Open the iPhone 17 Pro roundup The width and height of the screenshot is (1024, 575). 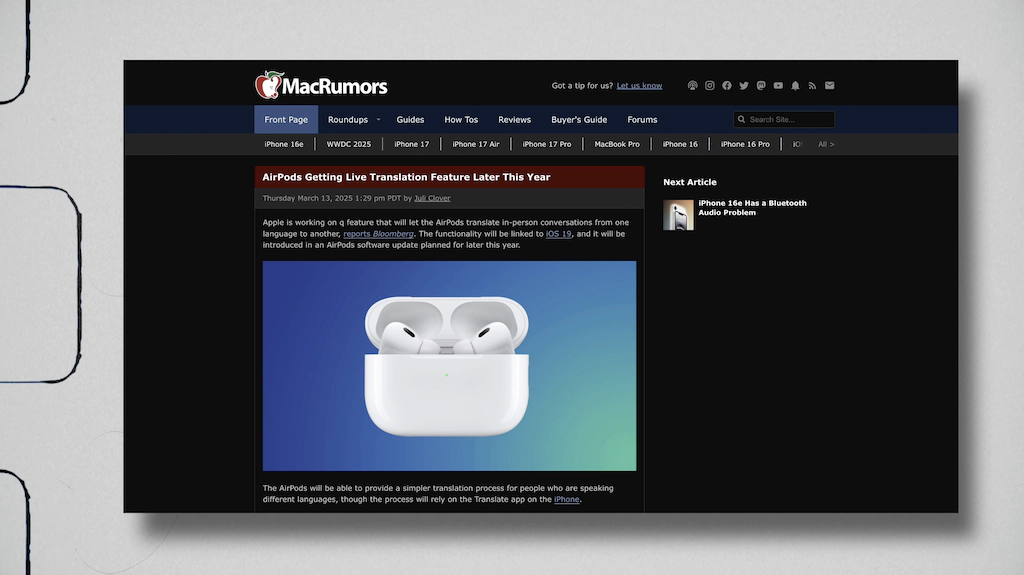click(x=547, y=144)
